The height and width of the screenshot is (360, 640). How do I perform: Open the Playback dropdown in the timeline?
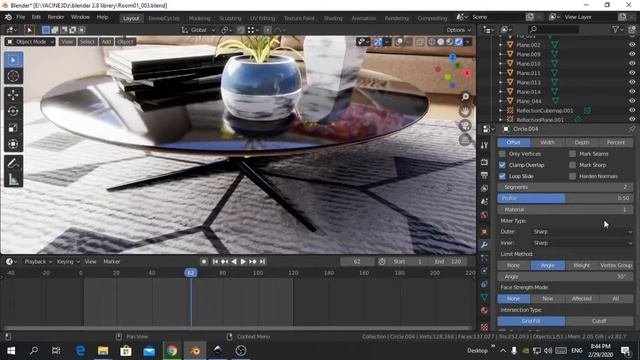tap(38, 262)
